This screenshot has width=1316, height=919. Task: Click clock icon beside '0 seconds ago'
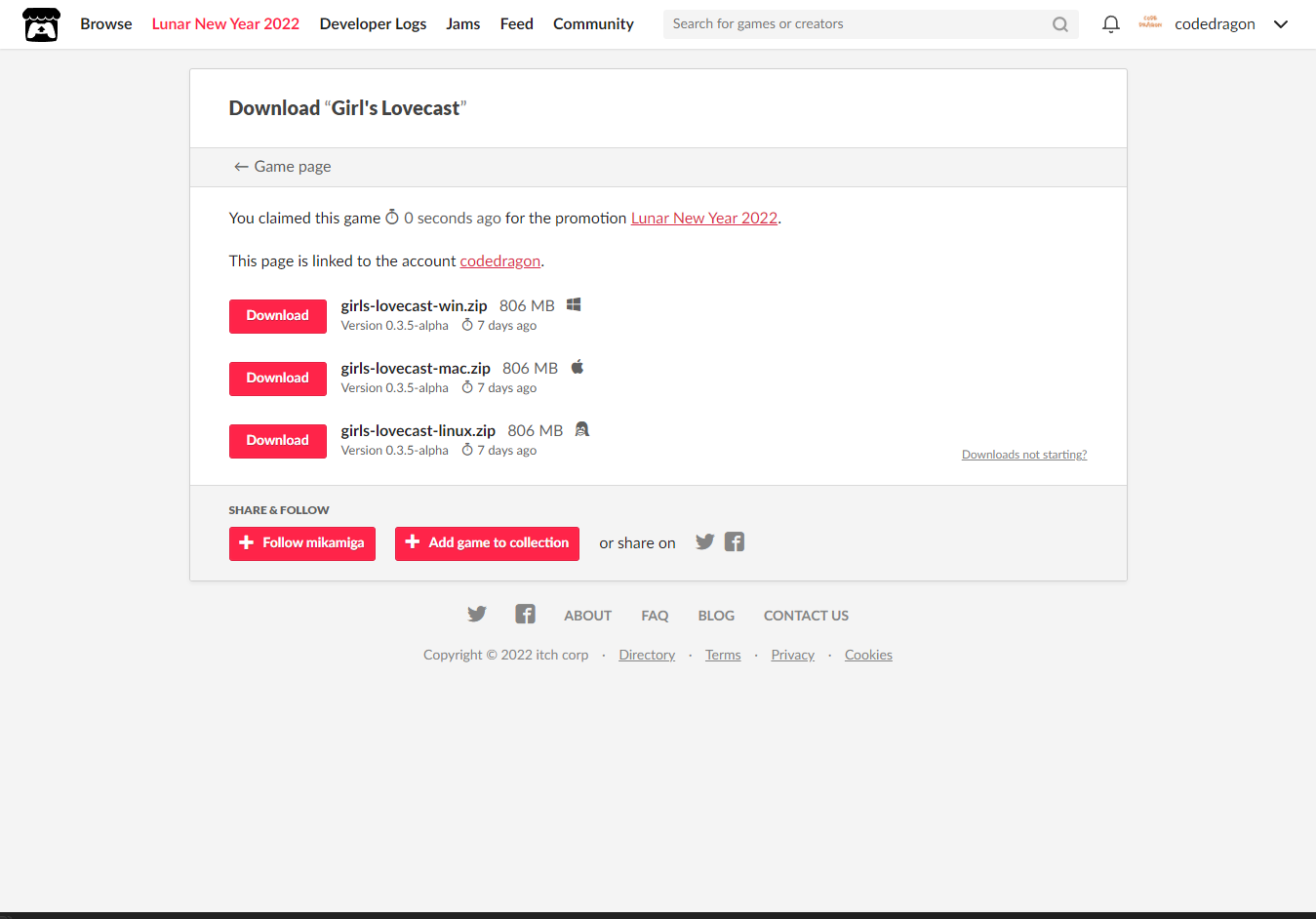(x=392, y=218)
